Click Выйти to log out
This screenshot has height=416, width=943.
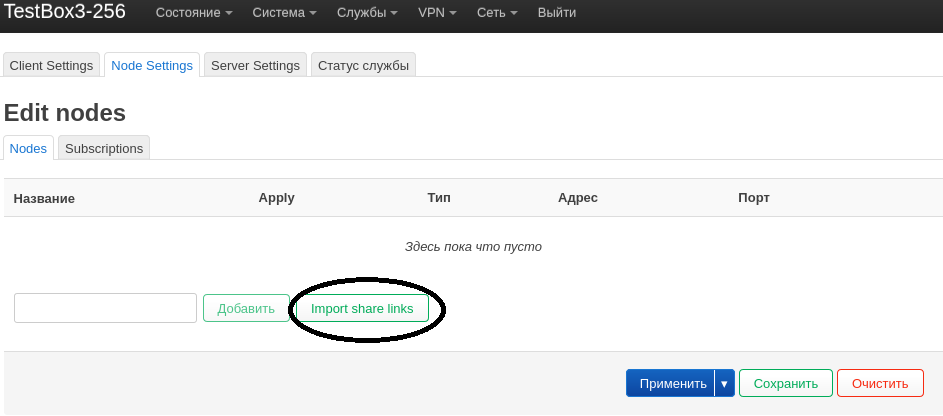[x=557, y=14]
